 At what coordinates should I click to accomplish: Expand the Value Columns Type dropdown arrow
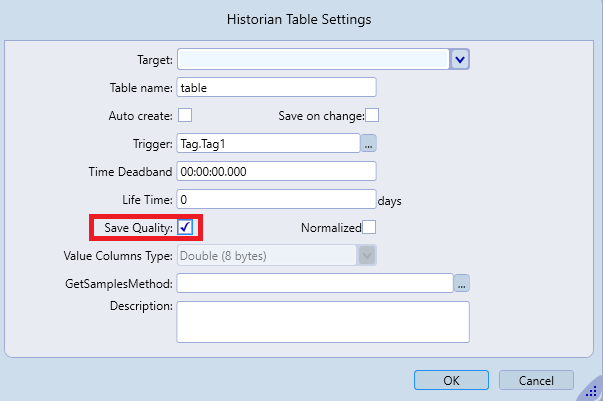click(x=367, y=255)
